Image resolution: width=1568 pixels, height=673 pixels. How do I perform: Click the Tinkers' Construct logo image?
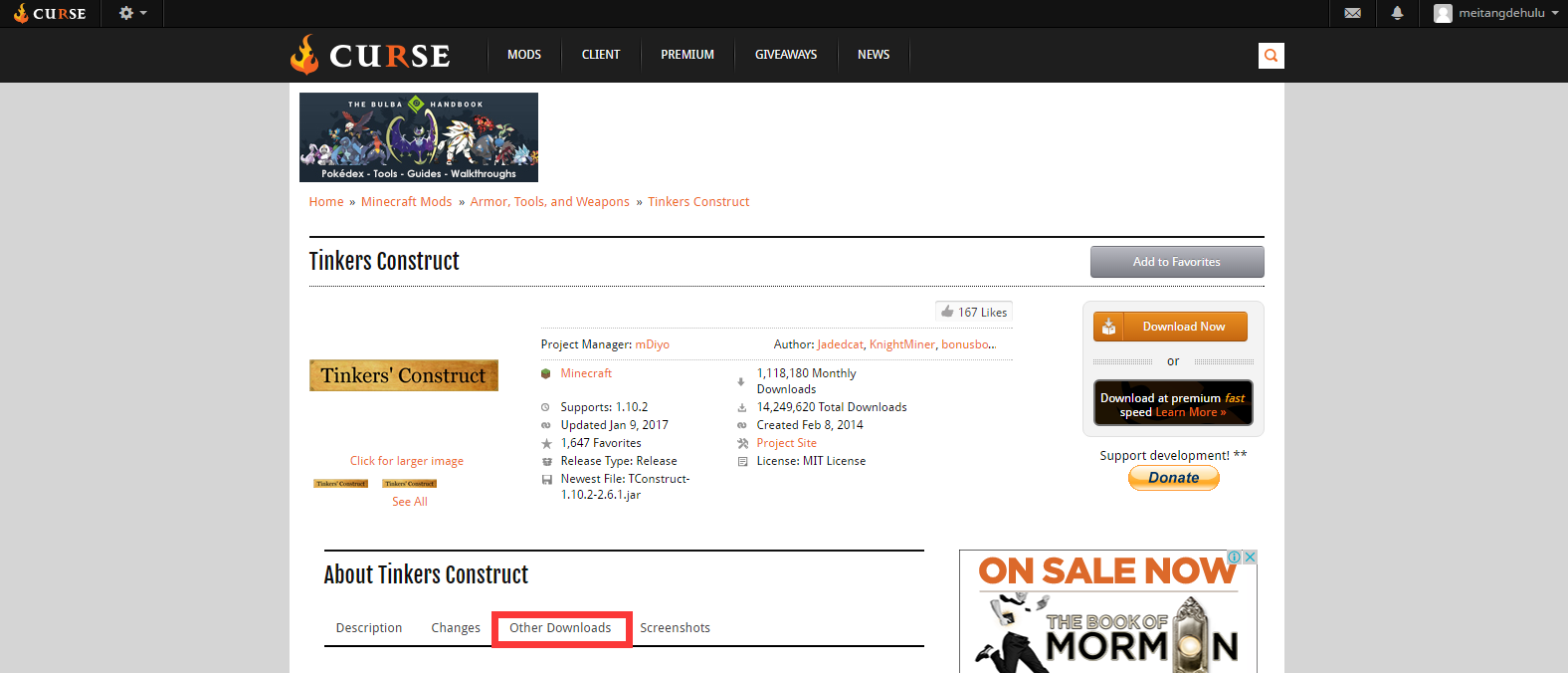click(403, 375)
